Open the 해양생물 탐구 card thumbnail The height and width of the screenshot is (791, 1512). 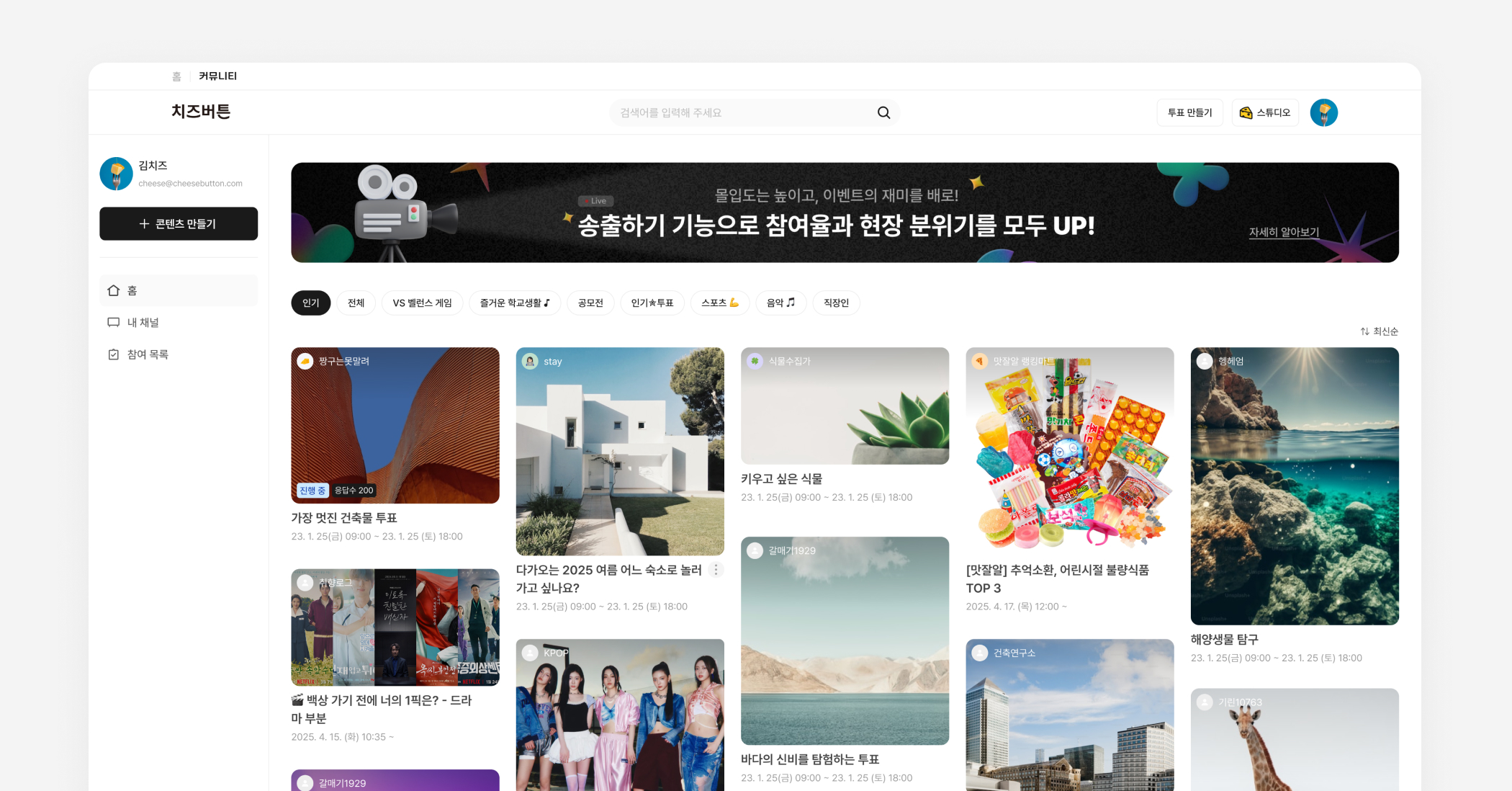click(x=1294, y=486)
